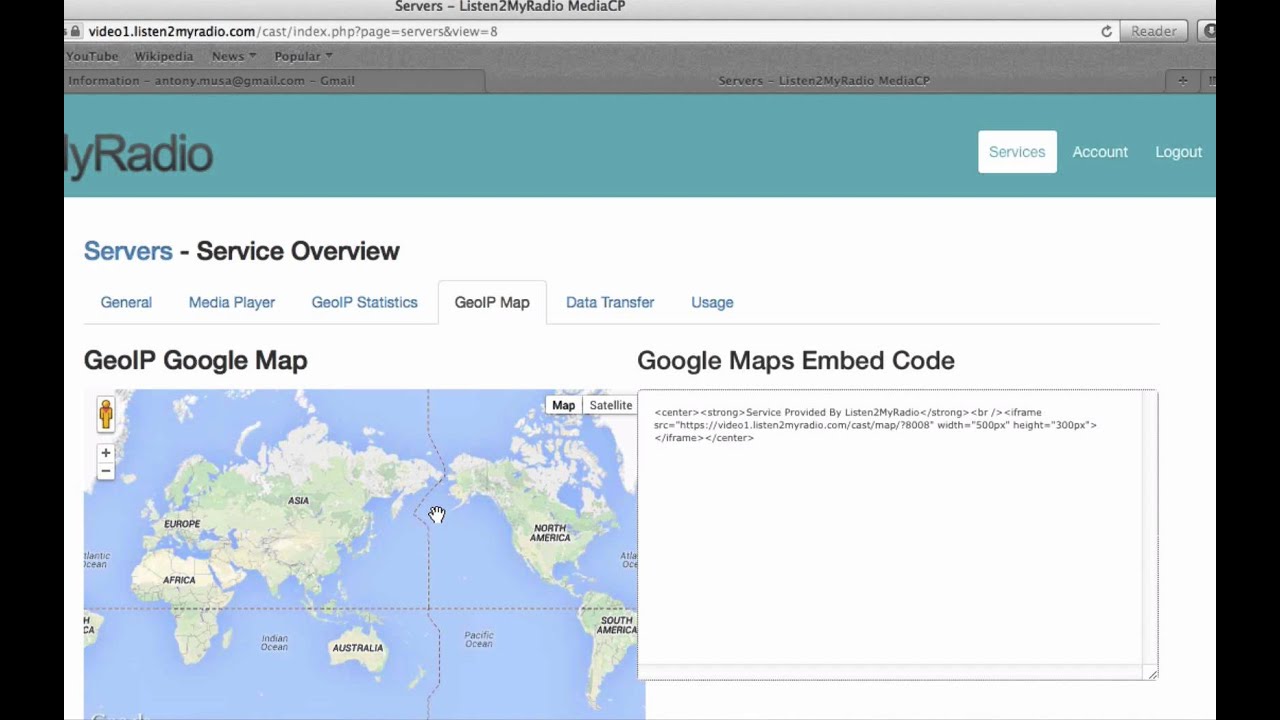The width and height of the screenshot is (1280, 720).
Task: Open the Usage tab
Action: tap(712, 302)
